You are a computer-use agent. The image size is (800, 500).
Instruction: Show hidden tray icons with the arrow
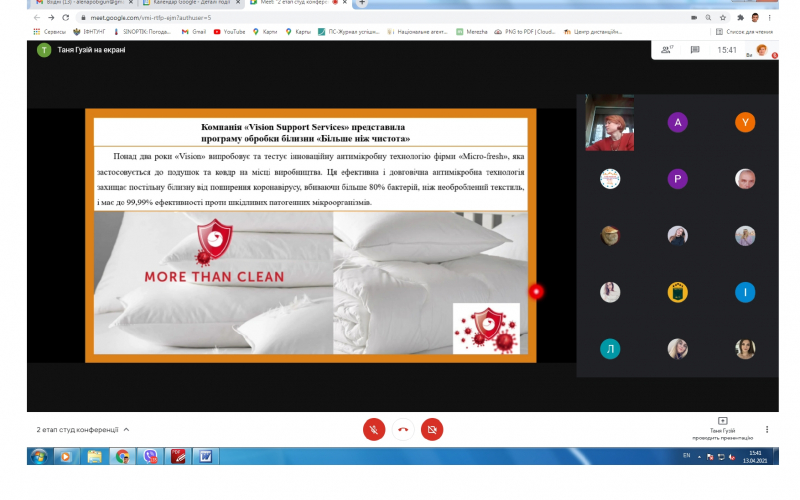pyautogui.click(x=699, y=457)
